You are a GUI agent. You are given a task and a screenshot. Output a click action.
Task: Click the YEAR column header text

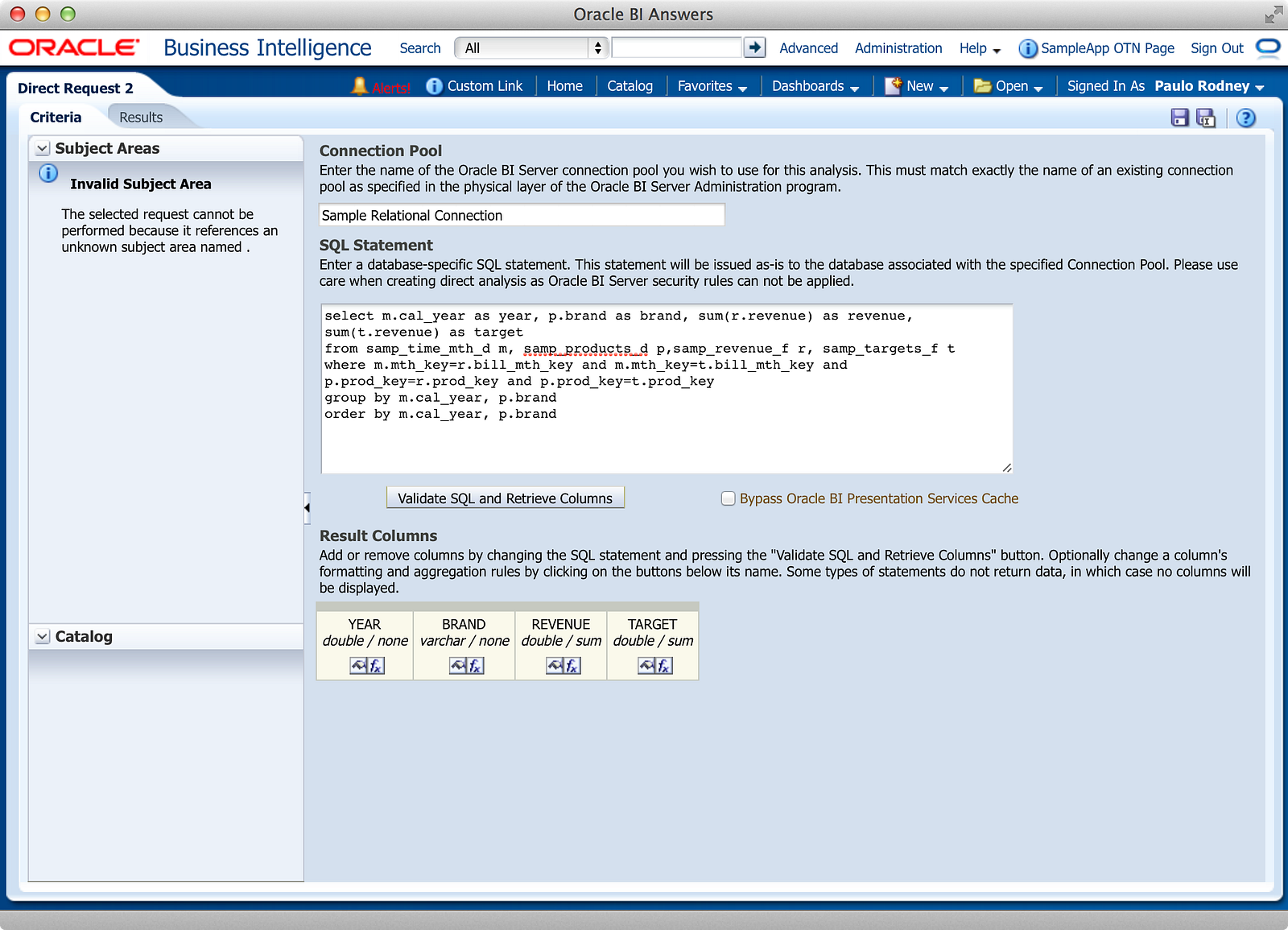click(365, 624)
